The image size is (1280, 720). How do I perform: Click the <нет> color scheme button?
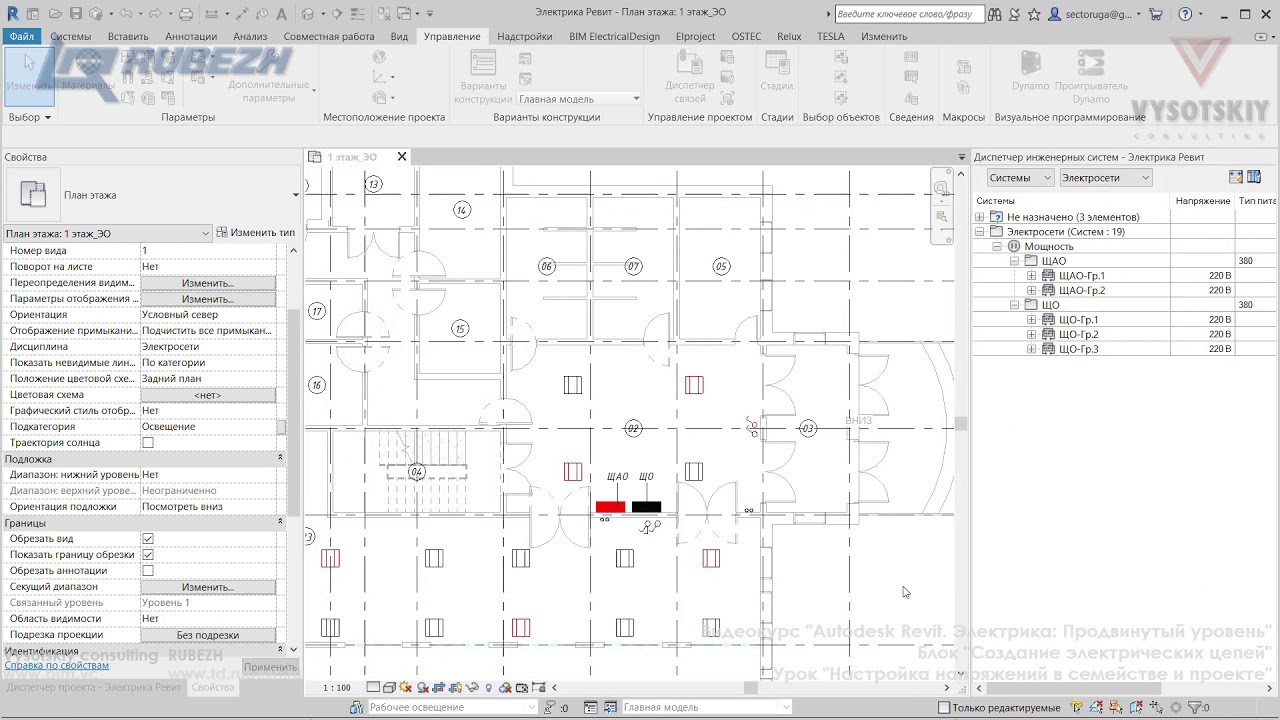tap(208, 395)
